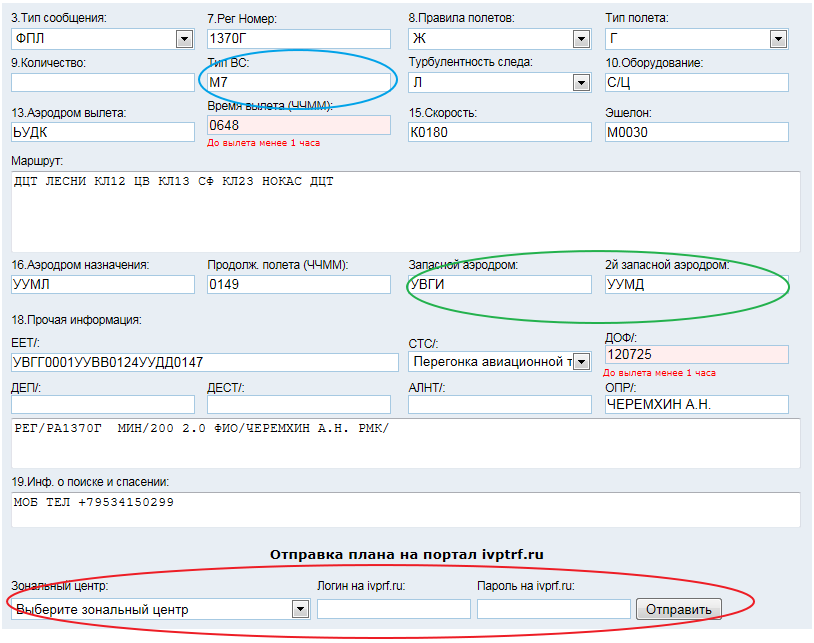Viewport: 814px width, 643px height.
Task: Open the СТС dropdown with Перегонка авиационной
Action: click(499, 362)
